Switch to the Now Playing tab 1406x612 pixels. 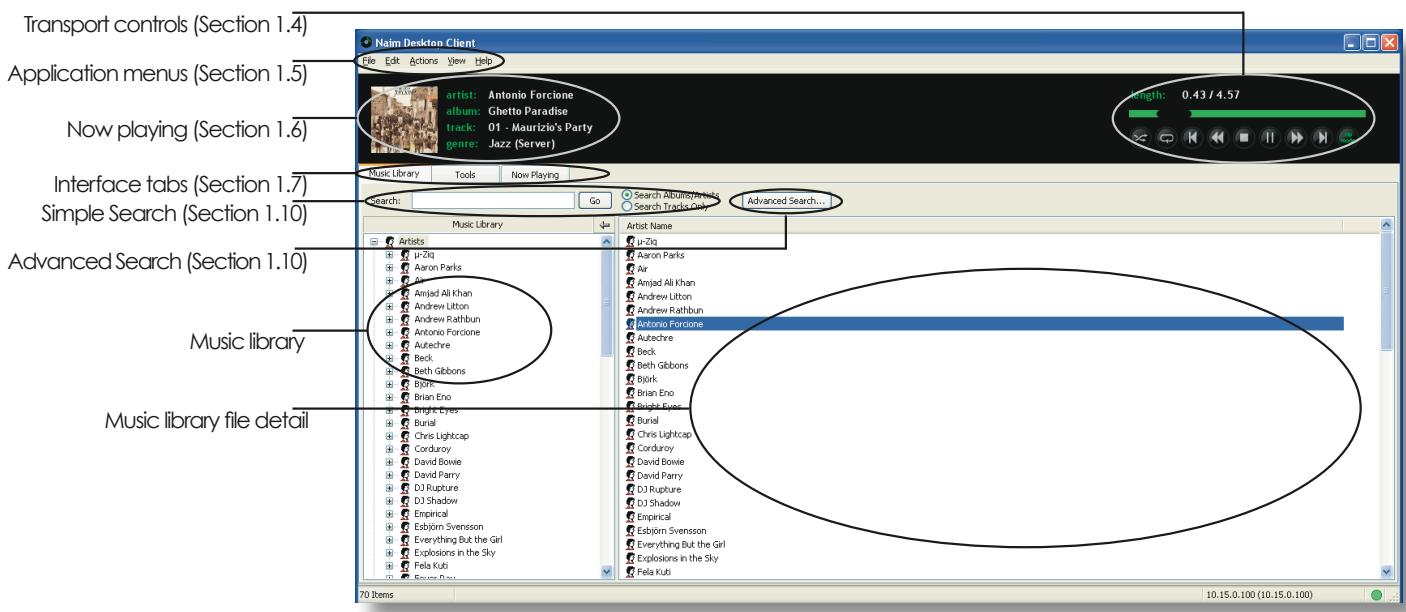tap(536, 174)
